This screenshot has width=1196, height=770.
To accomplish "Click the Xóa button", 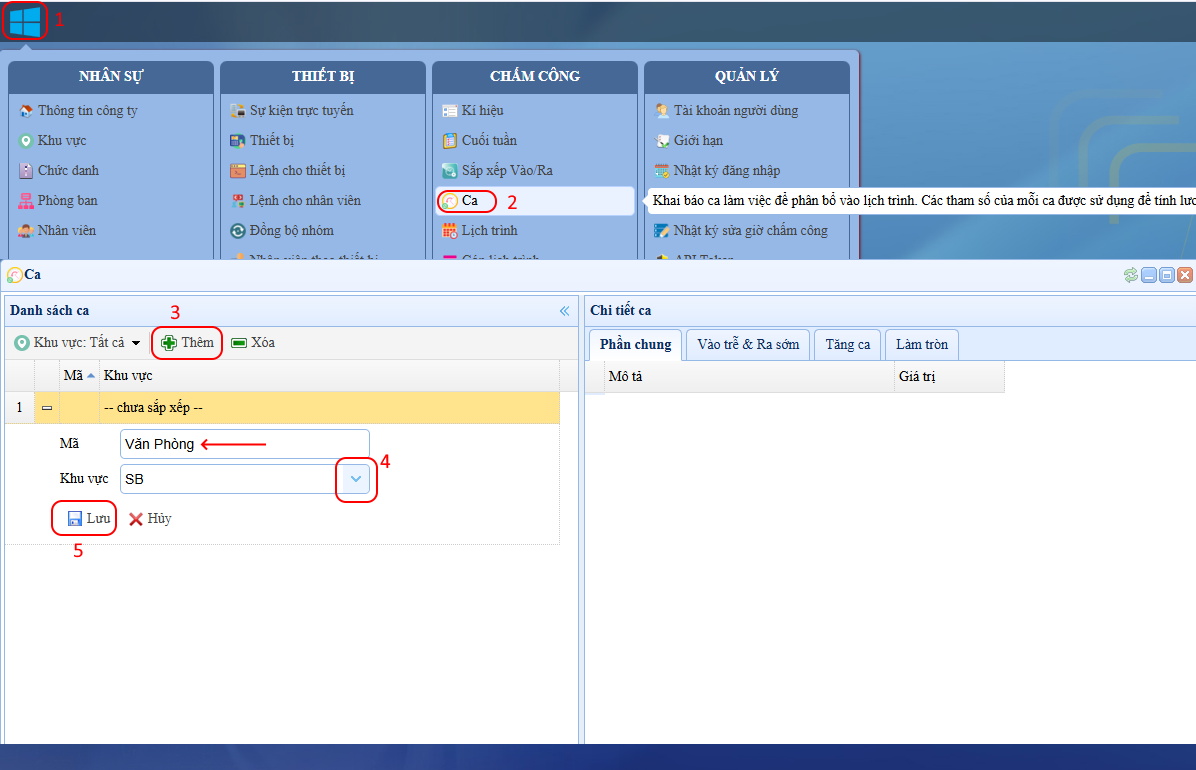I will click(252, 343).
